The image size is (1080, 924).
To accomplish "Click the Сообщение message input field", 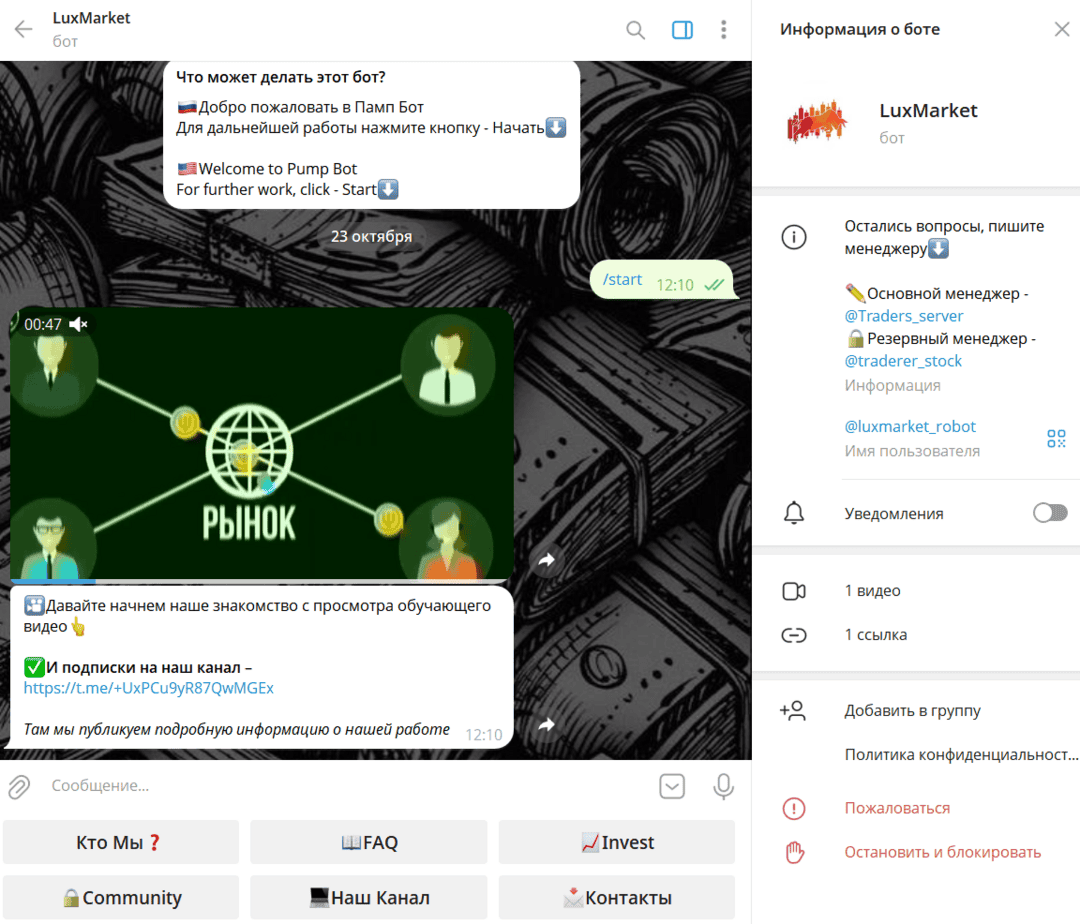I will point(340,786).
